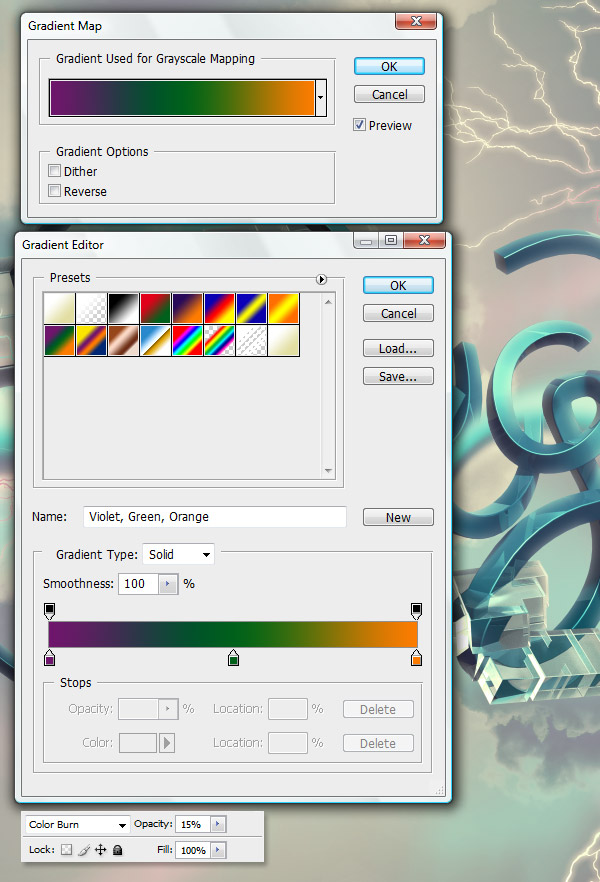Maximize the Gradient Editor window
This screenshot has height=882, width=600.
(391, 241)
